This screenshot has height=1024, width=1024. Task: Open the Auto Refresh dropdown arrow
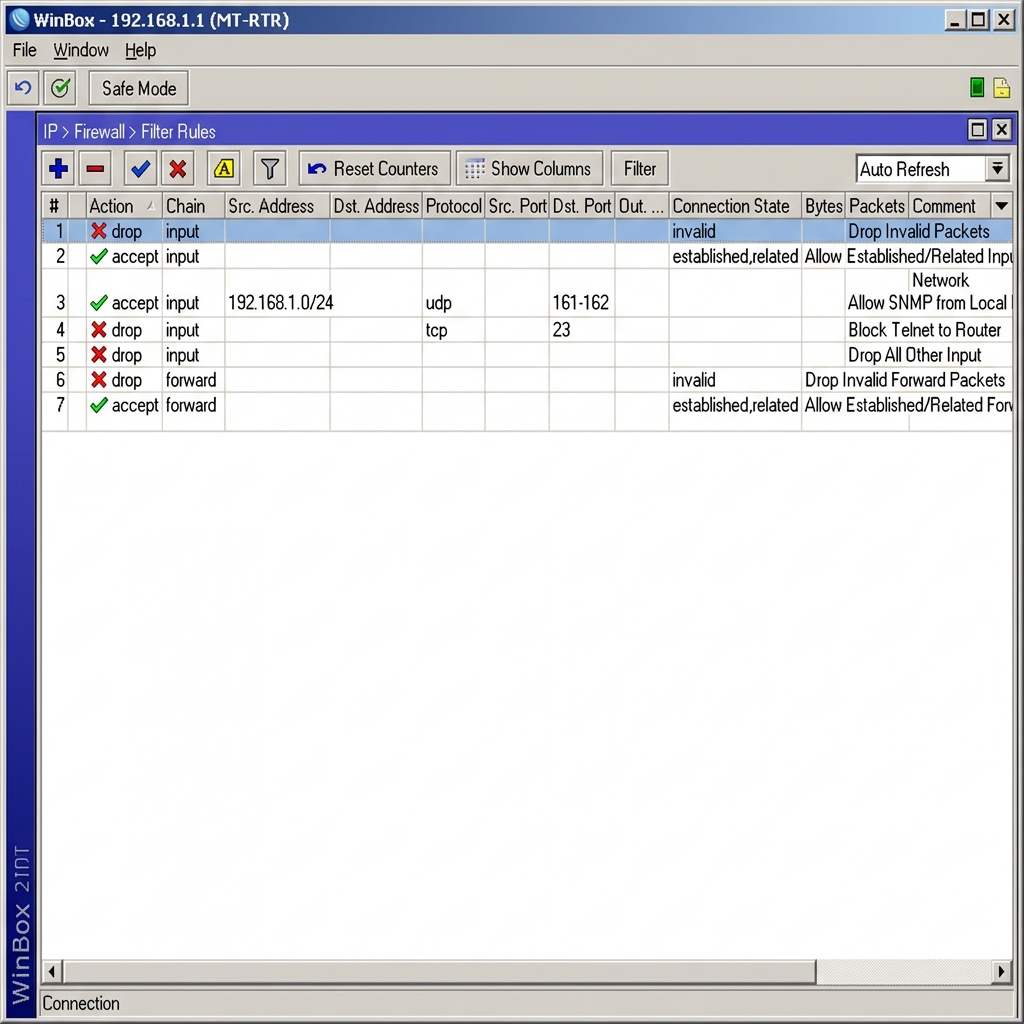point(997,169)
